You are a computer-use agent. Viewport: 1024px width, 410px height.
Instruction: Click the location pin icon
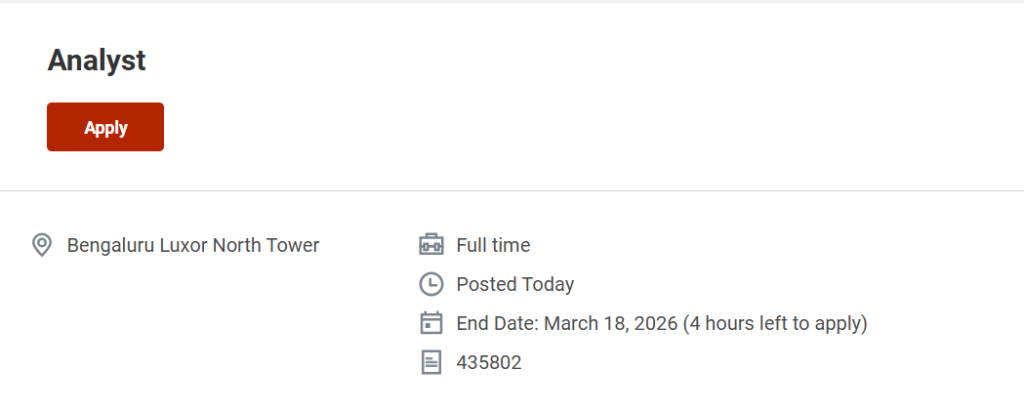coord(42,245)
